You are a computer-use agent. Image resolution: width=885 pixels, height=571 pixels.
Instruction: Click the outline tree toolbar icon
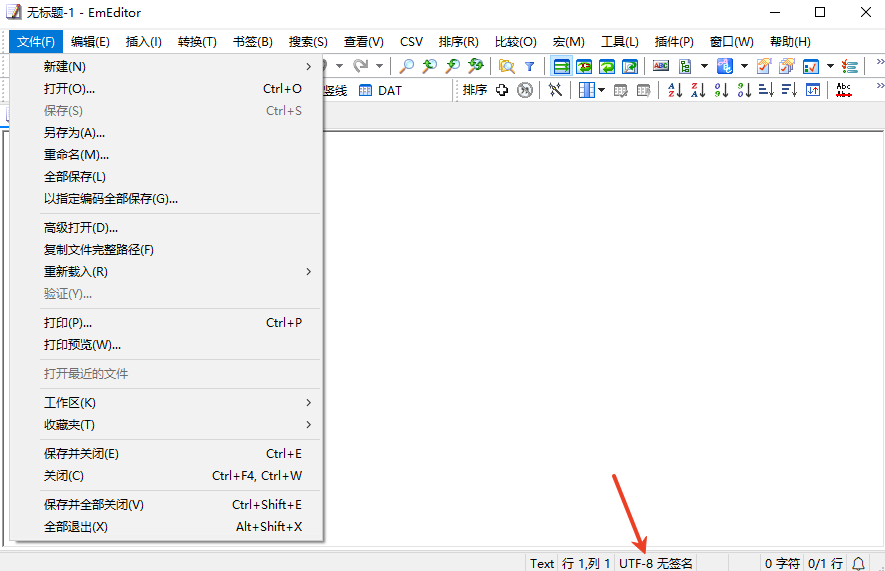(685, 66)
